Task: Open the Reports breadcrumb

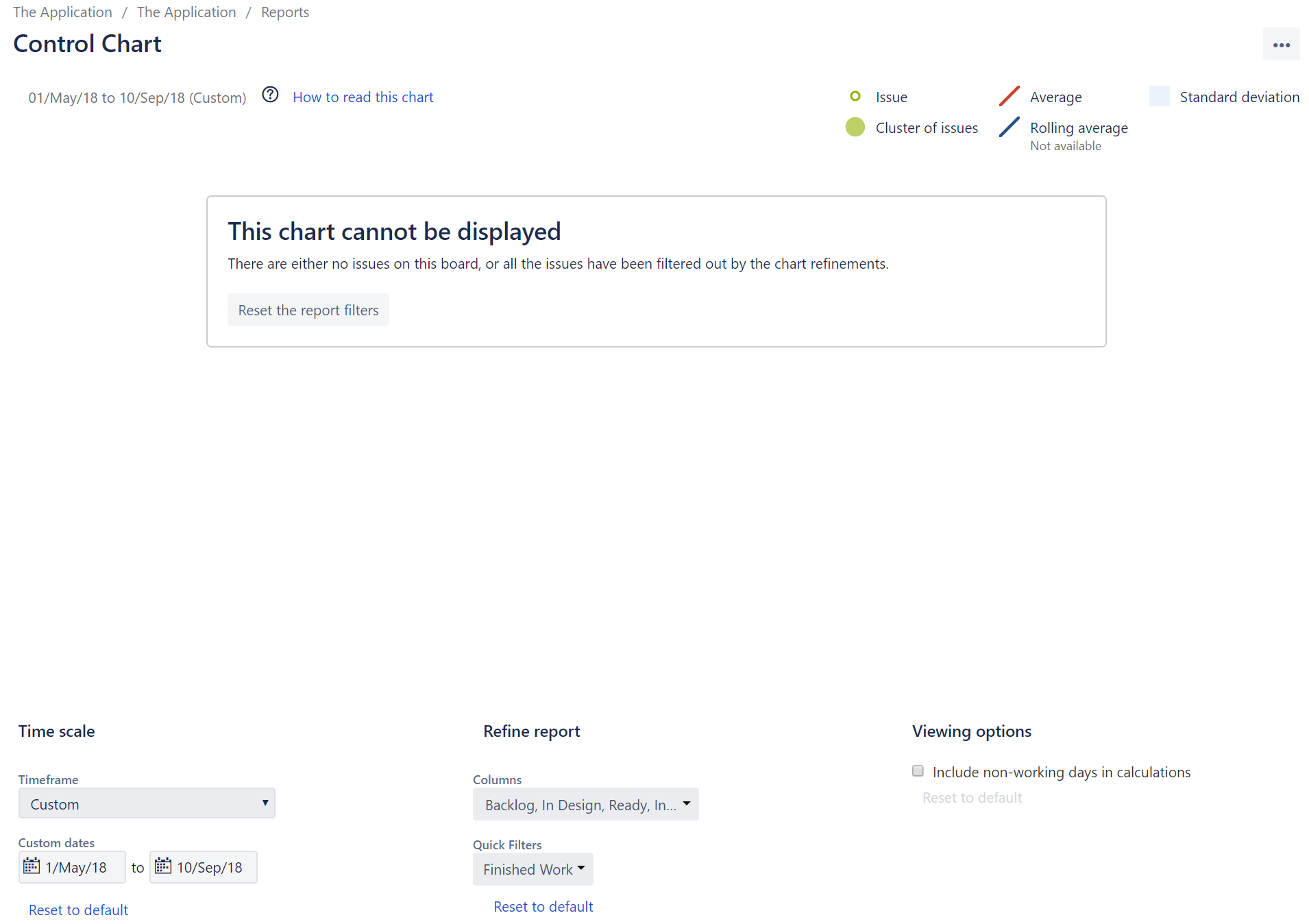Action: 285,12
